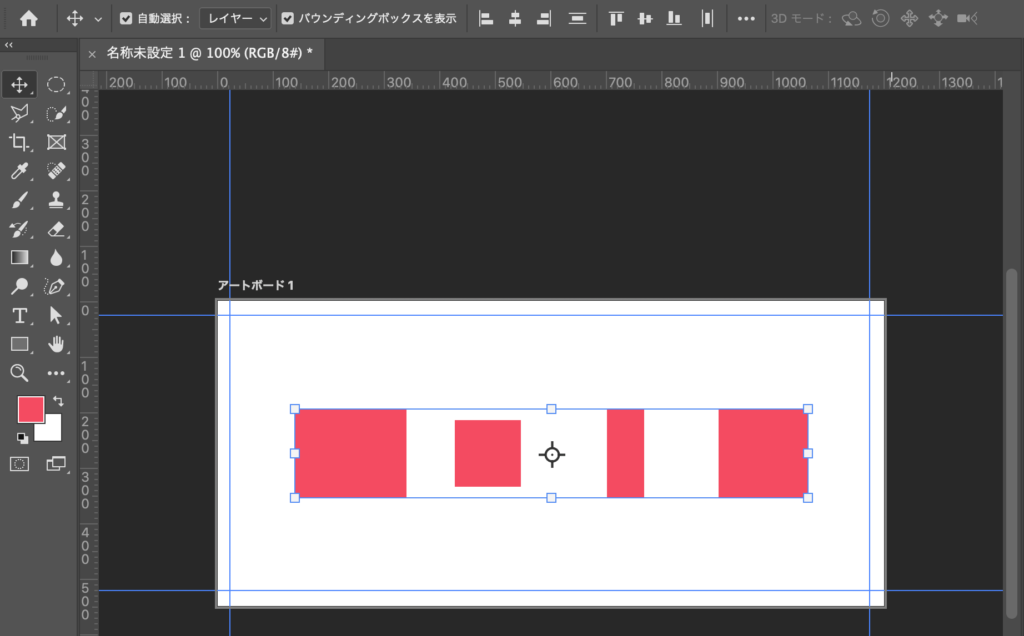Image resolution: width=1024 pixels, height=636 pixels.
Task: Uncheck the 自動選択 checkbox
Action: pos(126,18)
